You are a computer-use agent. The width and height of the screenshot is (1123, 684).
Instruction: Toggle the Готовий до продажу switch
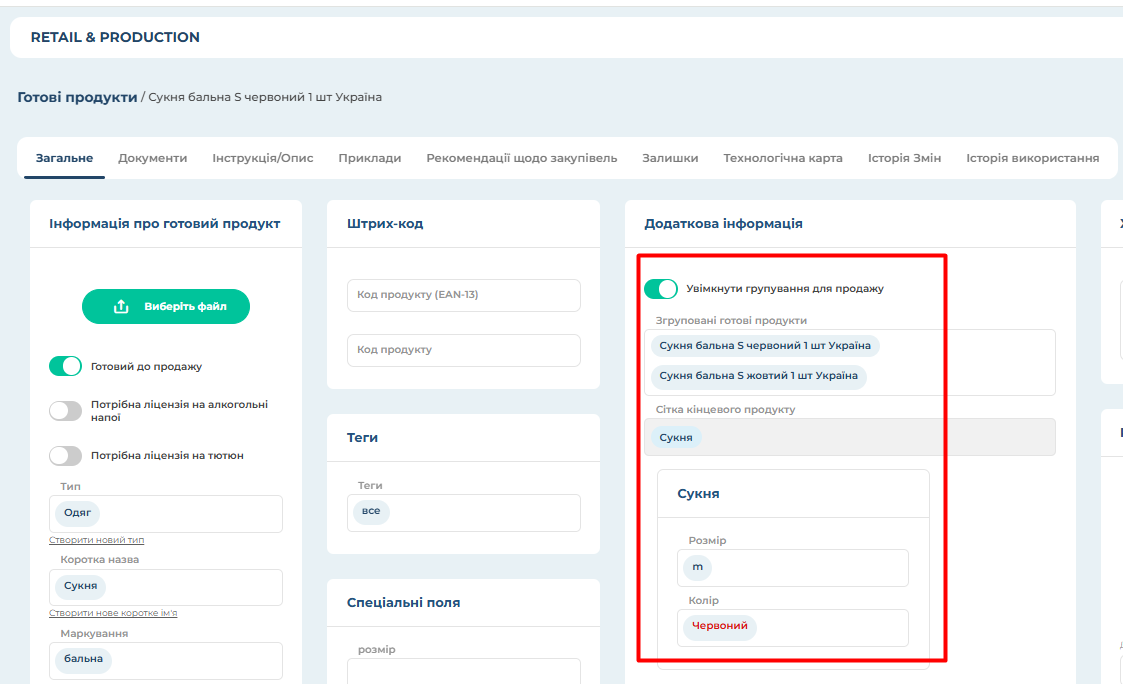coord(65,366)
